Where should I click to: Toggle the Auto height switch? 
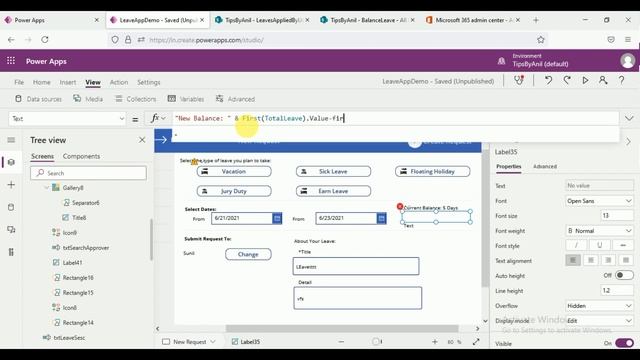pos(624,275)
